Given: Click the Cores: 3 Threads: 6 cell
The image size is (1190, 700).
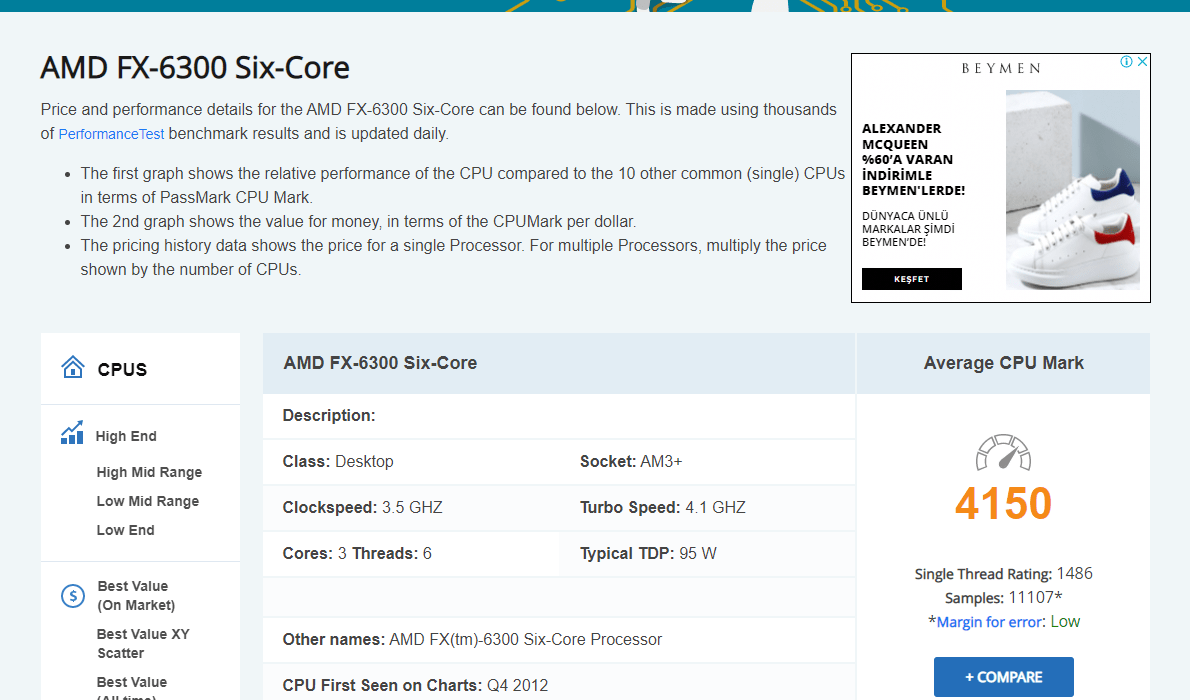Looking at the screenshot, I should pos(357,553).
